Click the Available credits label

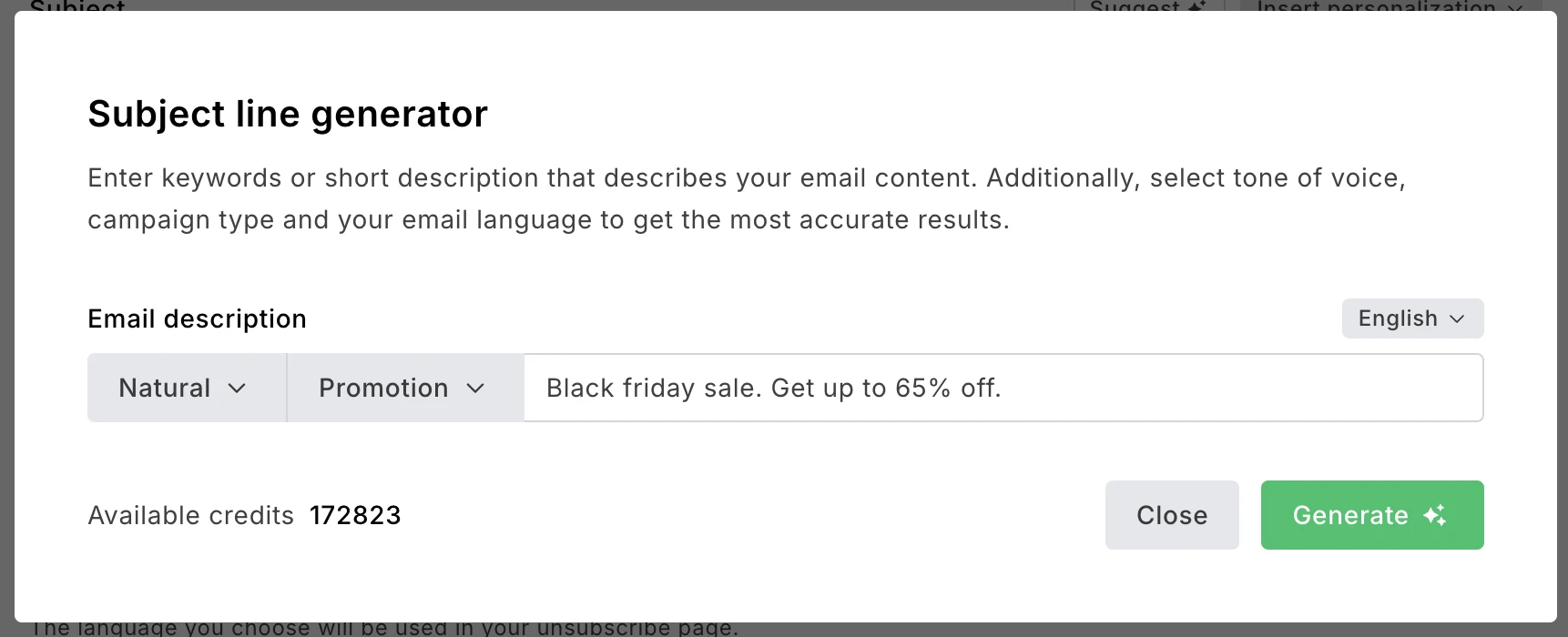click(x=190, y=515)
